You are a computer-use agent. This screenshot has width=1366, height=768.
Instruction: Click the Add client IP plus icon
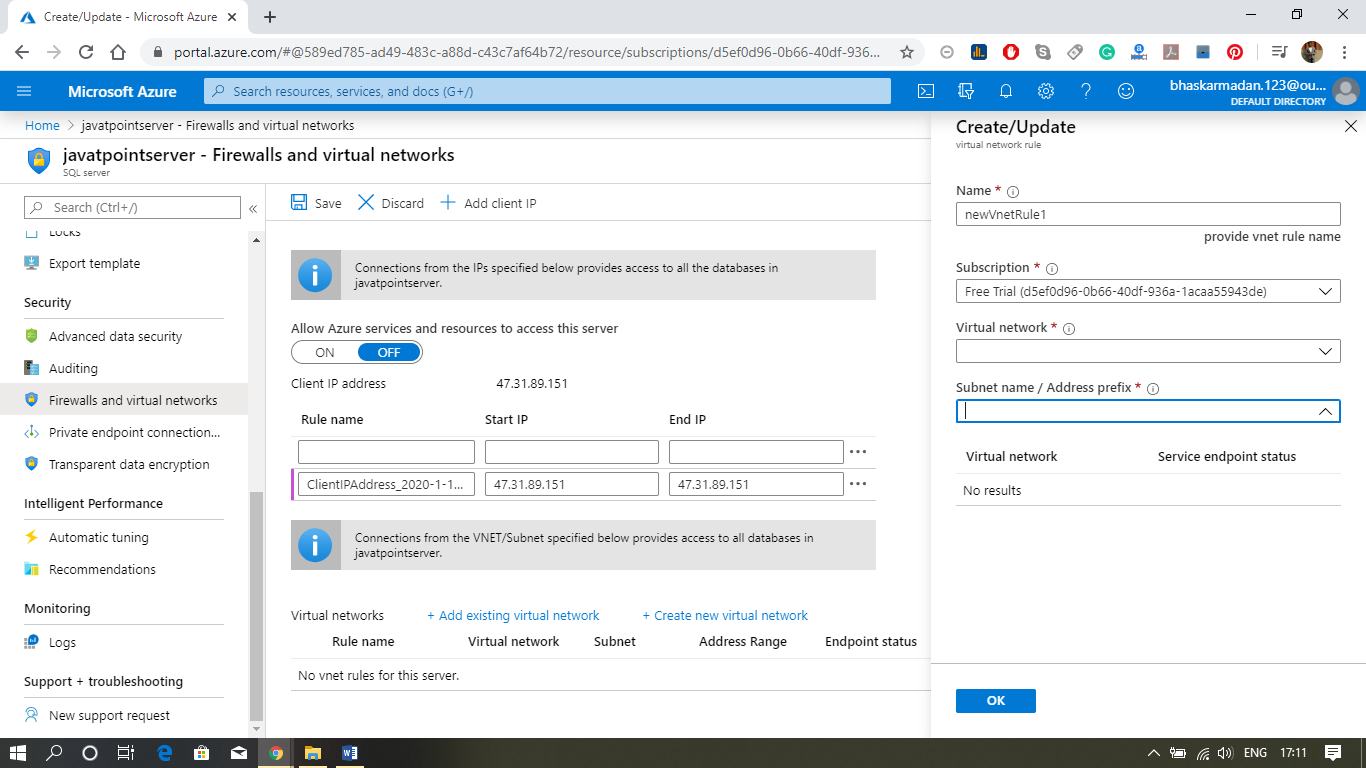[x=448, y=202]
